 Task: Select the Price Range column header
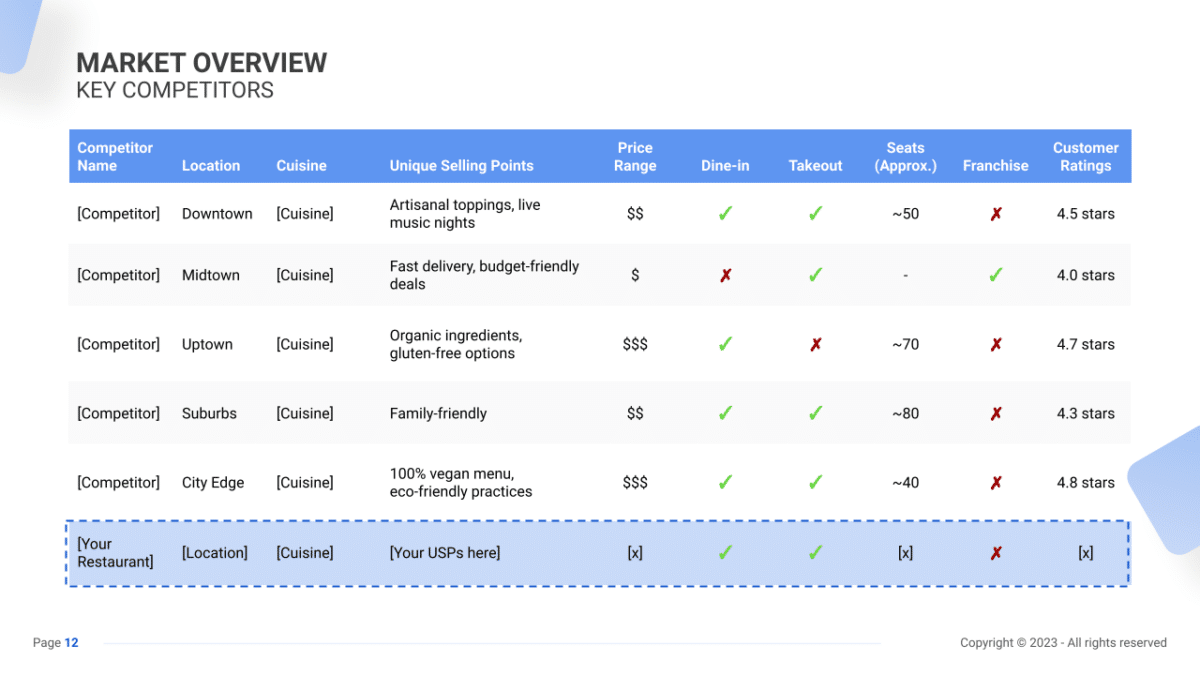634,156
